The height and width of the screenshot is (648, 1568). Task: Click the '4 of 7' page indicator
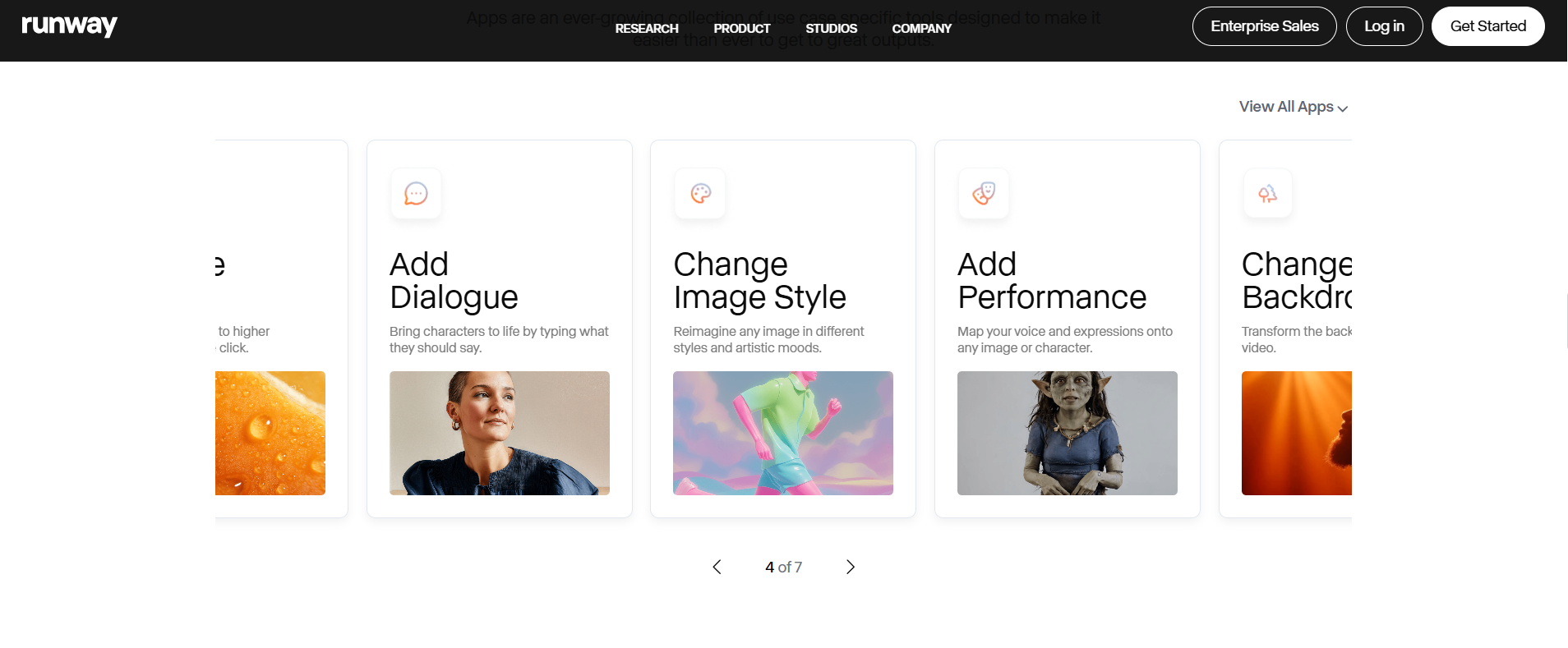pyautogui.click(x=783, y=567)
